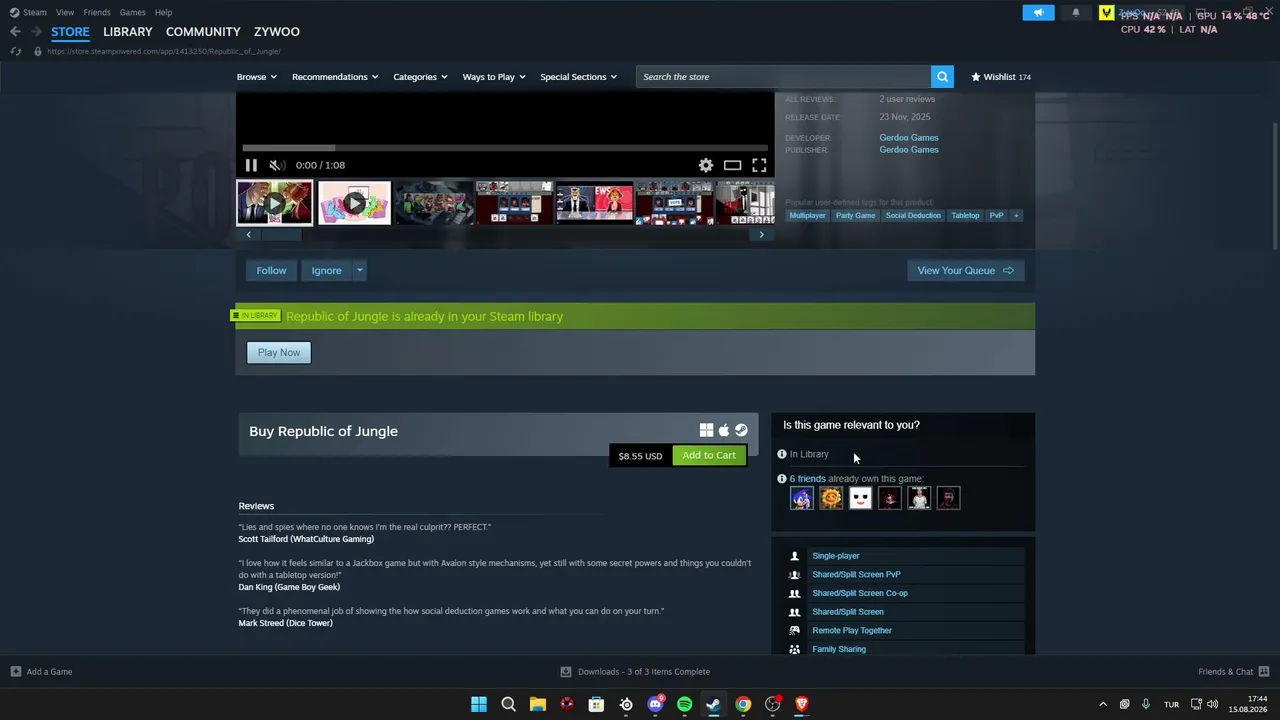Open Steam announcements megaphone
1280x720 pixels.
click(1038, 13)
